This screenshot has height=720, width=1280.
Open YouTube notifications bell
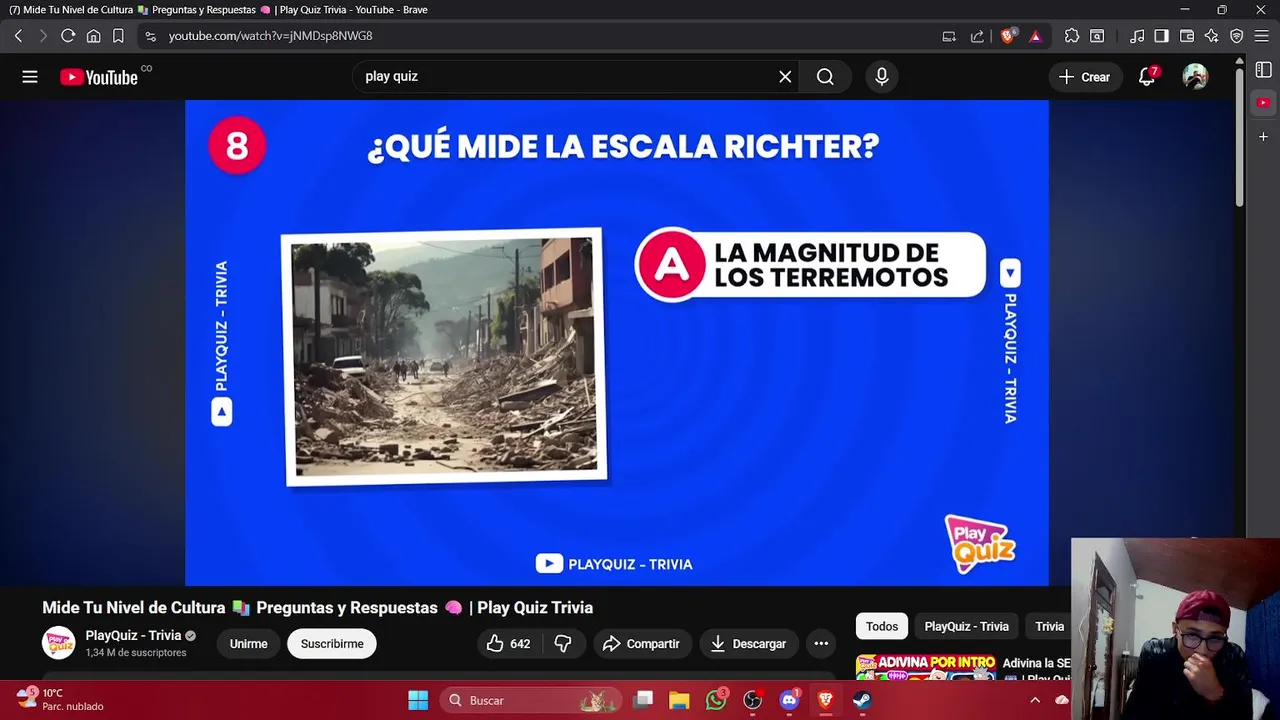[x=1147, y=77]
